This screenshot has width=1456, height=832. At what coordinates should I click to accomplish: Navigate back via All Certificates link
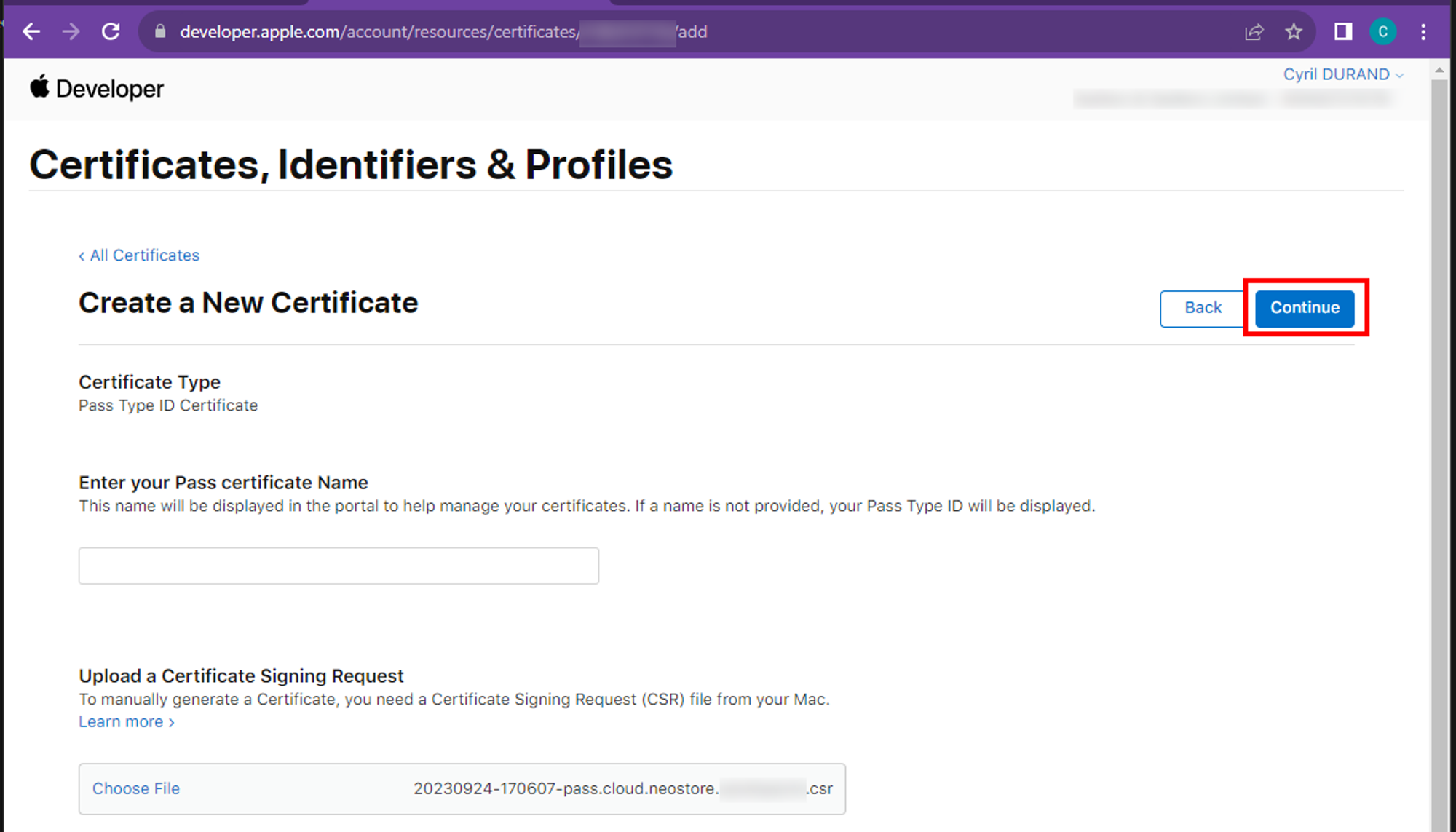(x=138, y=255)
